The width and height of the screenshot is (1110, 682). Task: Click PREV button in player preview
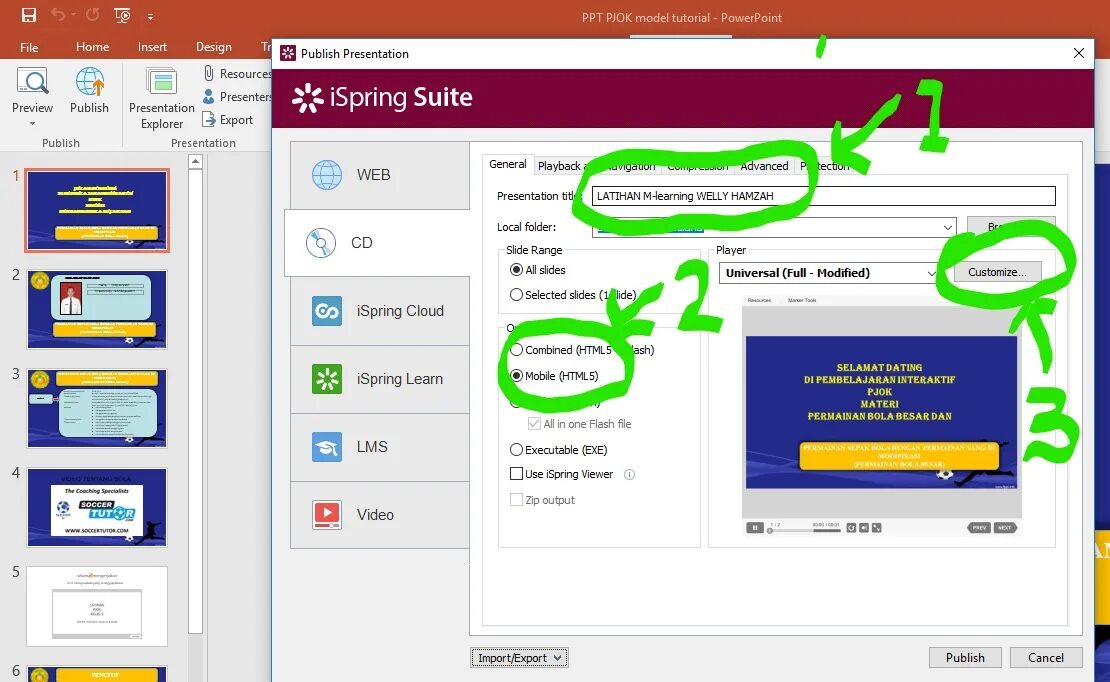[x=979, y=528]
